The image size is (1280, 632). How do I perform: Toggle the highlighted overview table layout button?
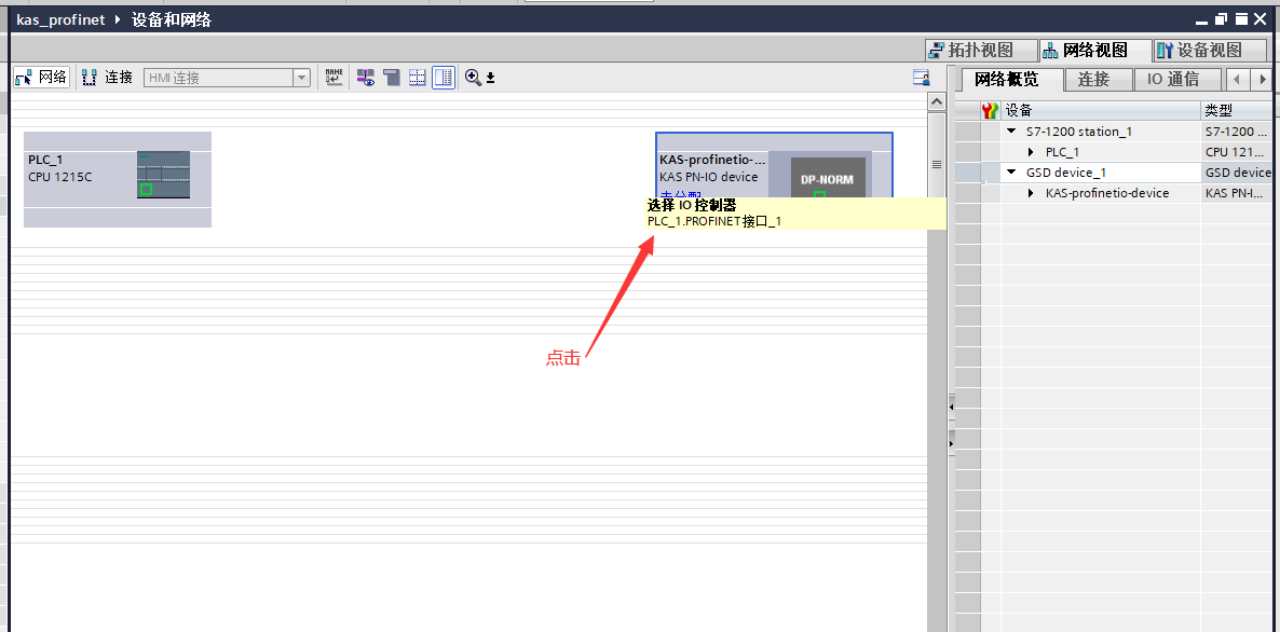coord(444,77)
